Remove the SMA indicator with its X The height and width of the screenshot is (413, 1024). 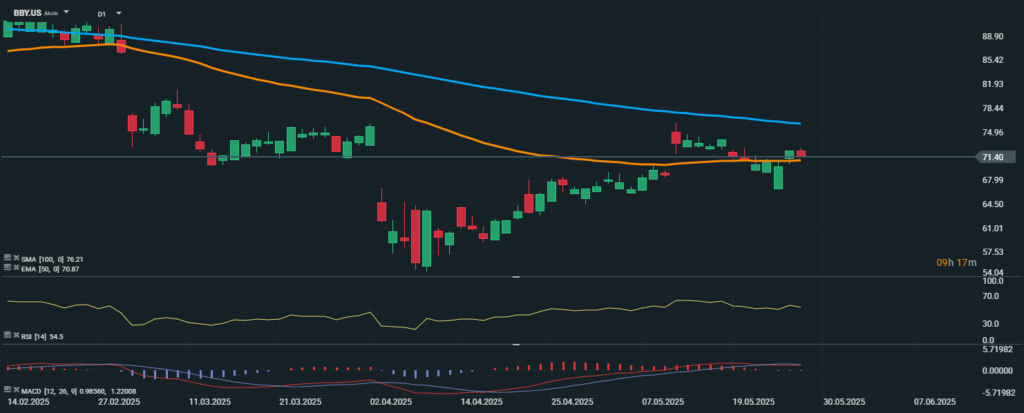point(15,258)
